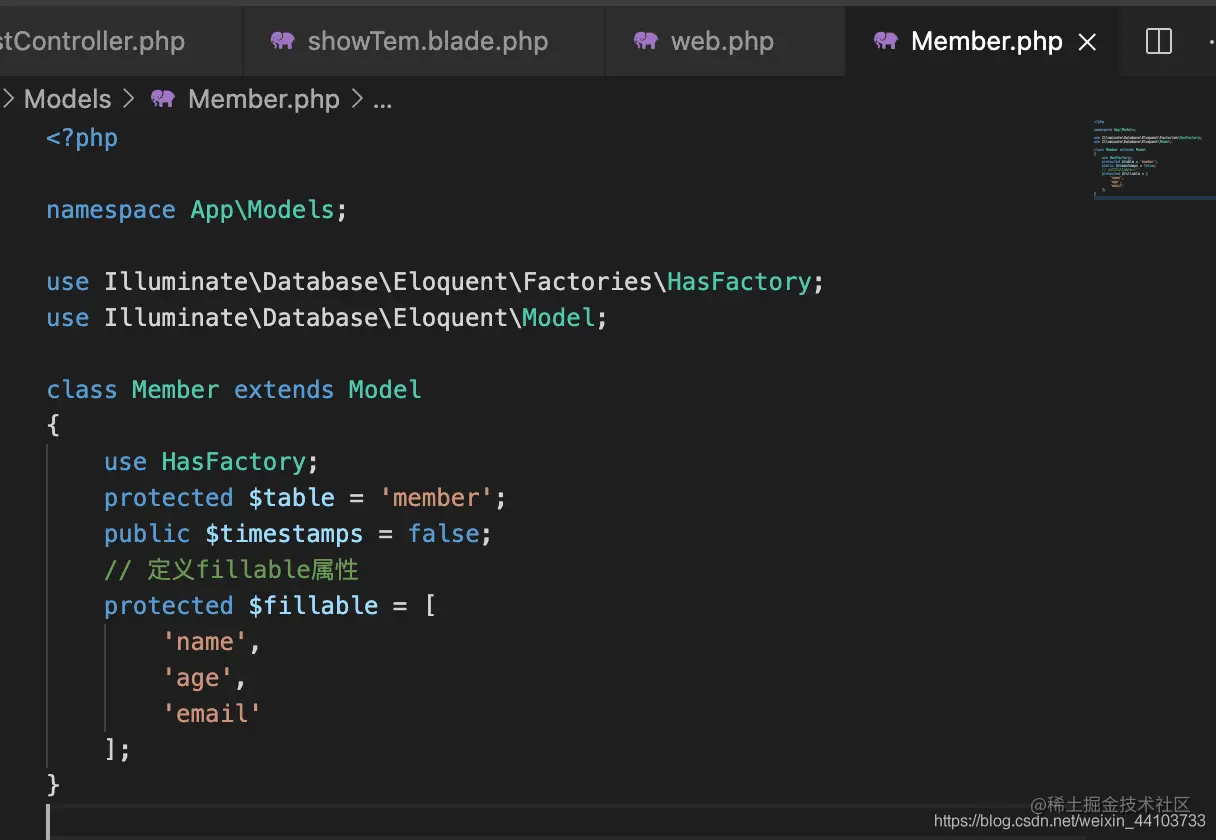Click the code minimap preview
1216x840 pixels.
tap(1148, 158)
